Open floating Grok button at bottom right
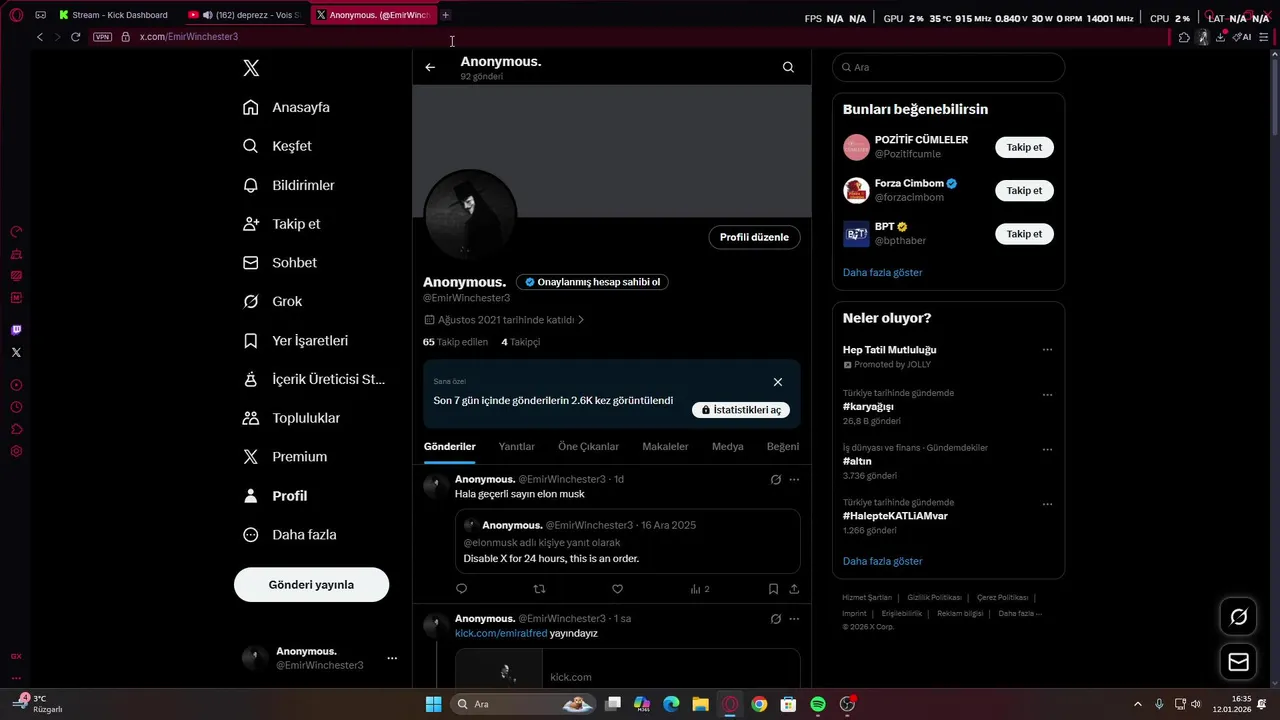The height and width of the screenshot is (720, 1280). [x=1238, y=617]
